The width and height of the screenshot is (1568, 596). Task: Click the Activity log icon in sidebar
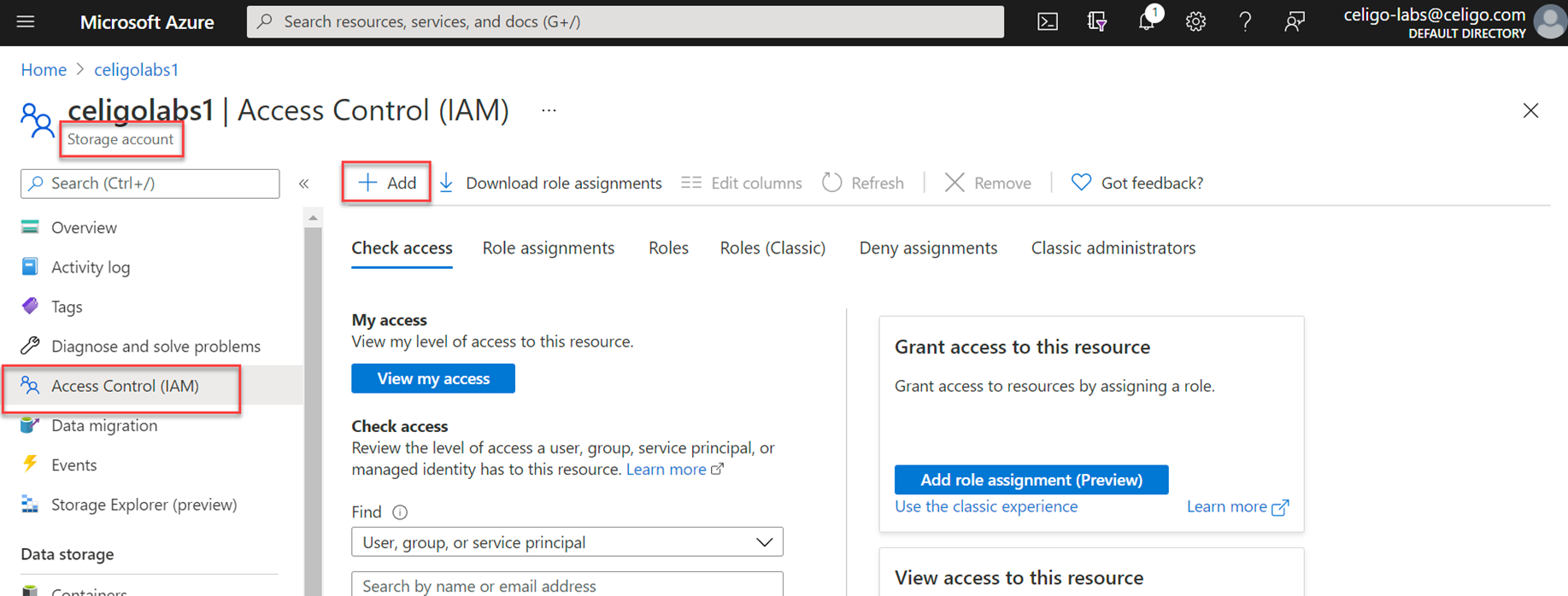pyautogui.click(x=30, y=266)
